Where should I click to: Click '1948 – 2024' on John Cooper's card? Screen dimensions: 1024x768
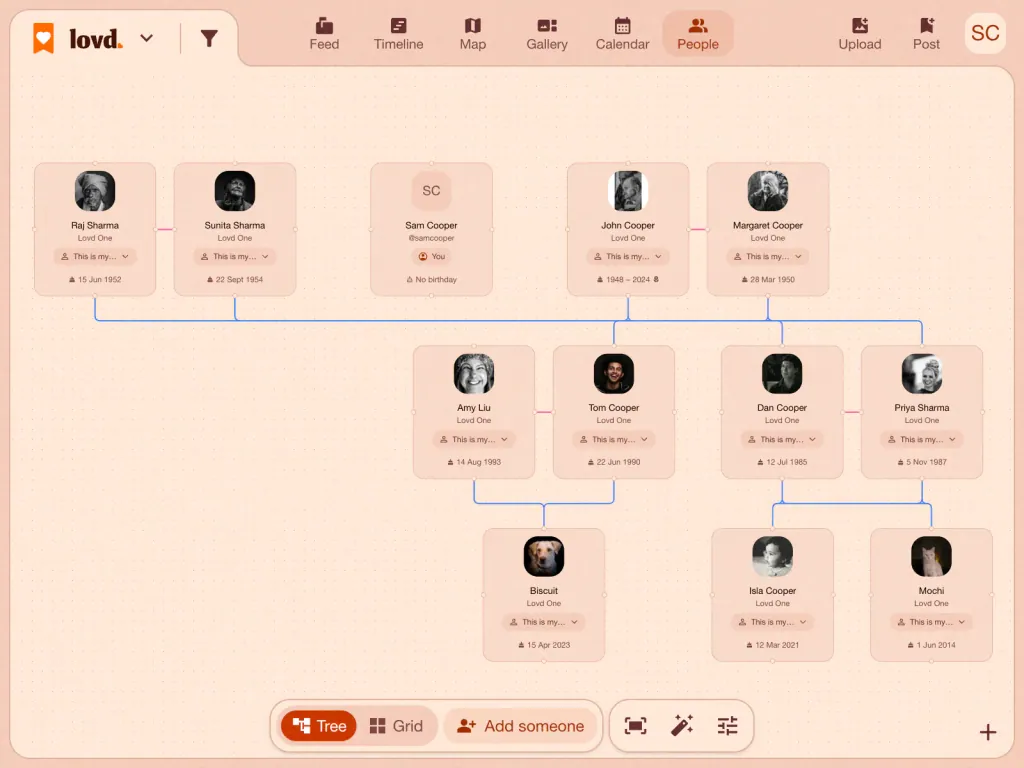click(628, 280)
